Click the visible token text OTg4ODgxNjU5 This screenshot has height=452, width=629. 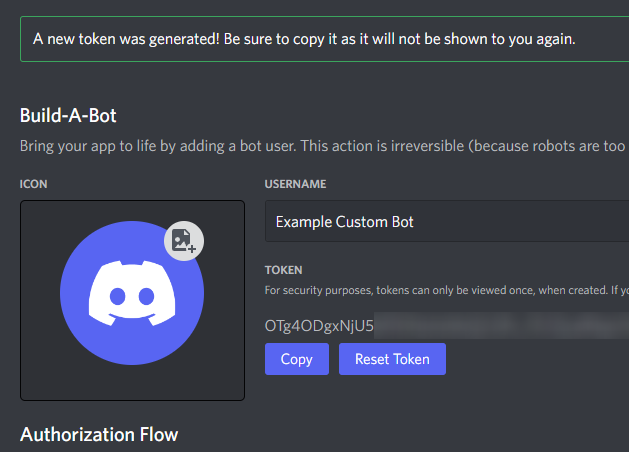click(319, 326)
